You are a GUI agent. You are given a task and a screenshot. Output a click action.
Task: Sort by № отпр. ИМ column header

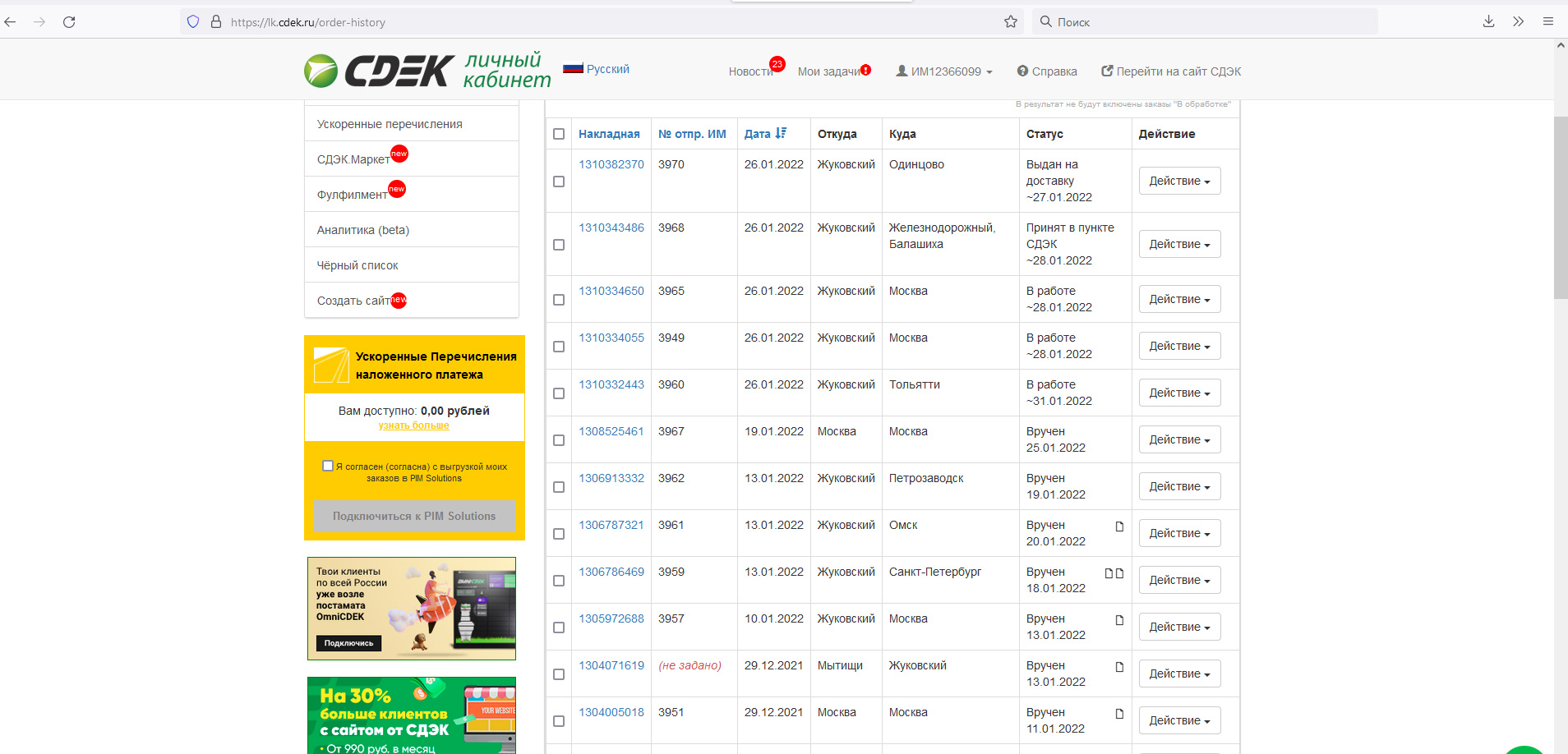[692, 134]
